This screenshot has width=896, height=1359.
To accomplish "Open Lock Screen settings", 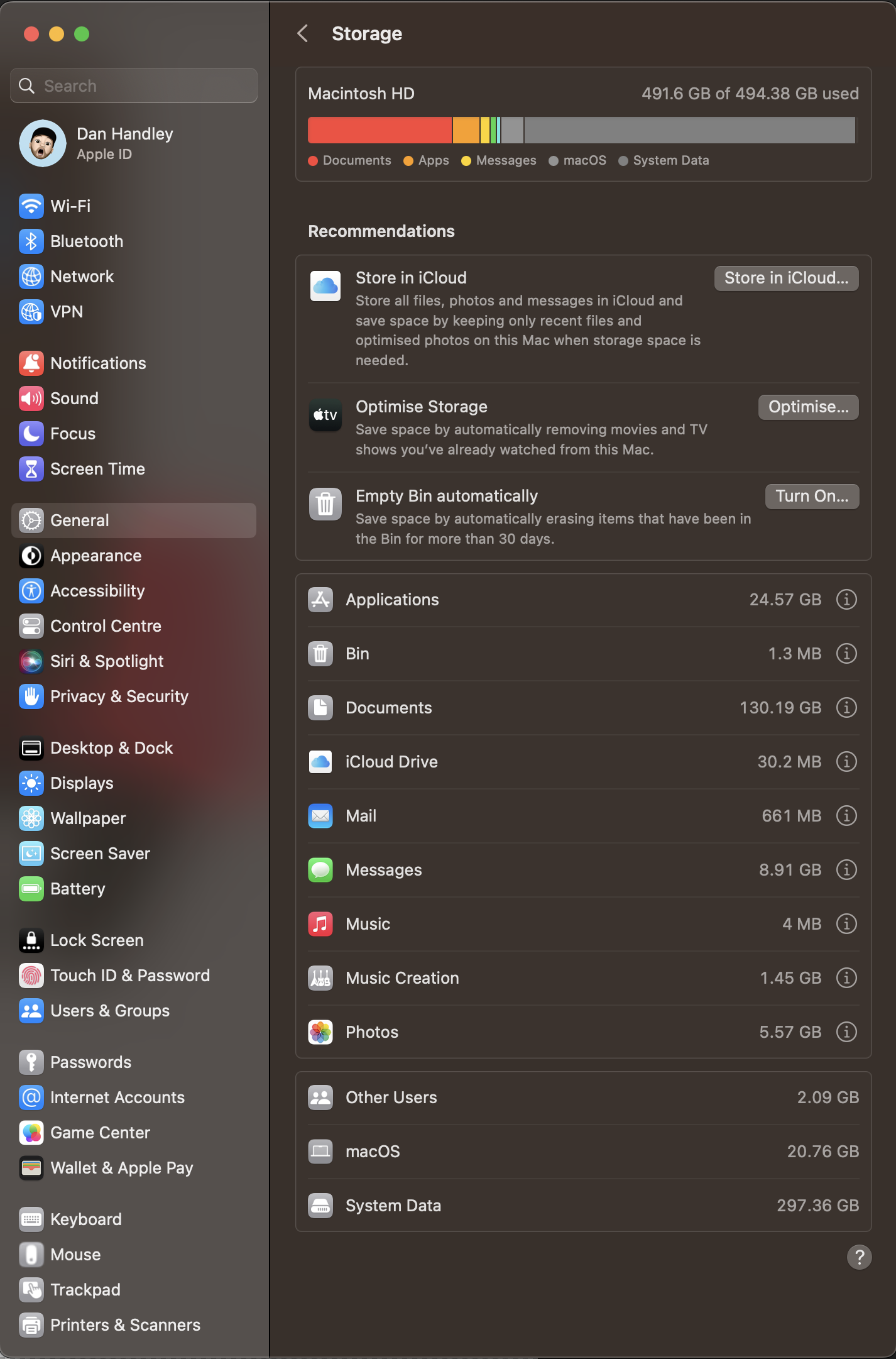I will 134,940.
